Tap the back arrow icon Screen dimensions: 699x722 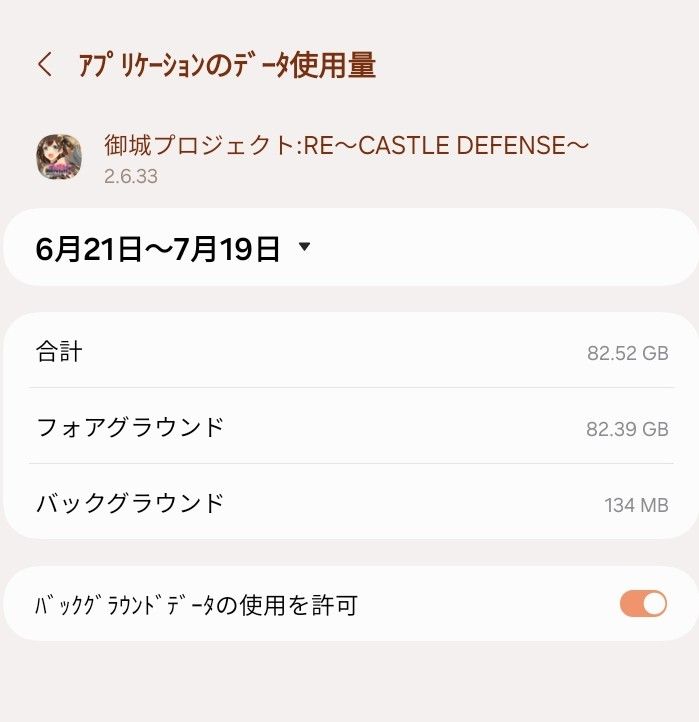(44, 66)
